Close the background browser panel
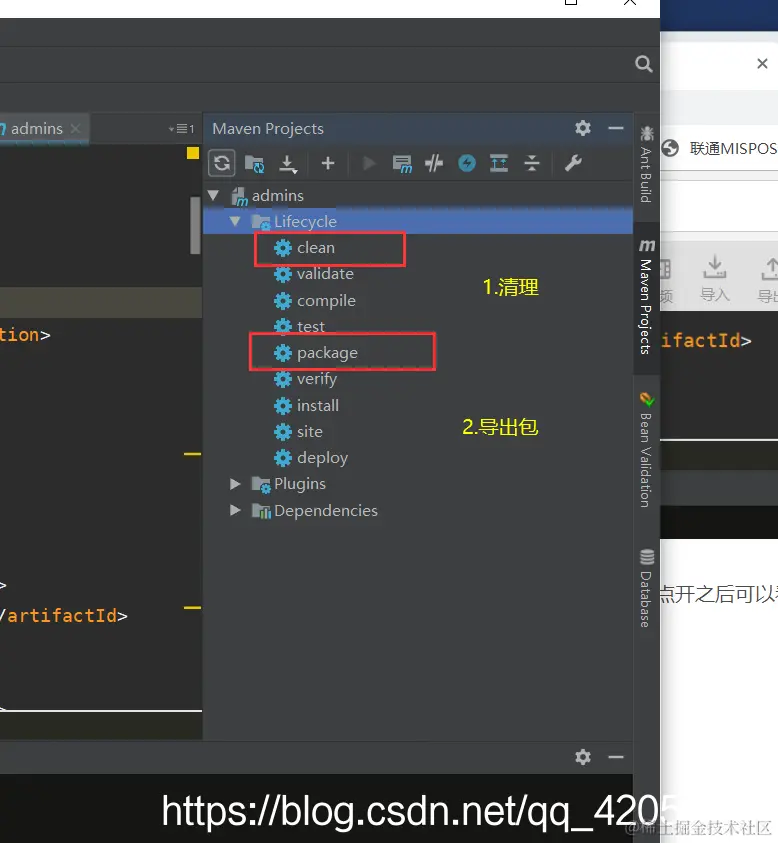This screenshot has width=778, height=843. coord(762,63)
